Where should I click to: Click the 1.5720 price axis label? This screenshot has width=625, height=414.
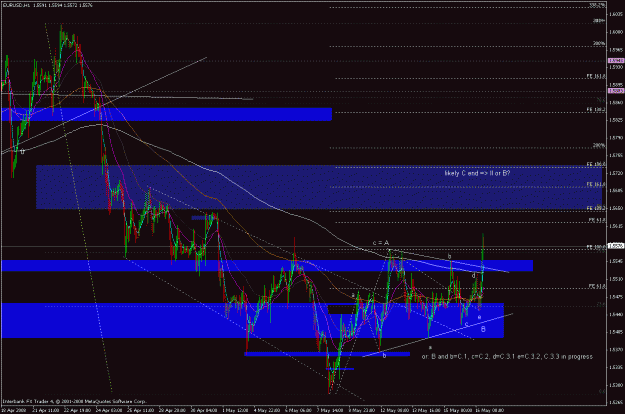click(x=616, y=173)
